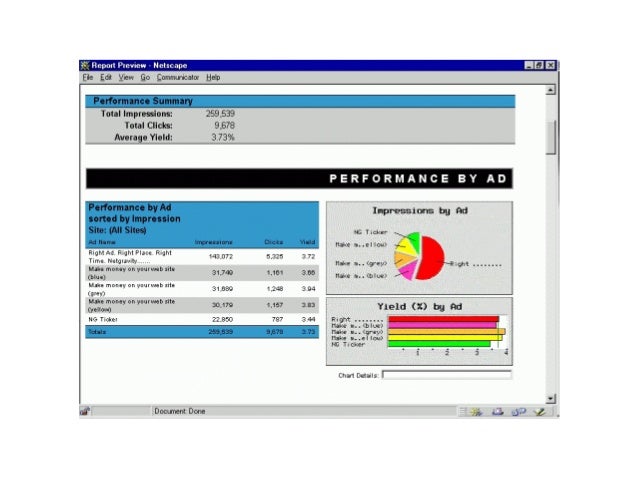This screenshot has width=638, height=479.
Task: Click the orange grey-ad yield bar
Action: [446, 332]
